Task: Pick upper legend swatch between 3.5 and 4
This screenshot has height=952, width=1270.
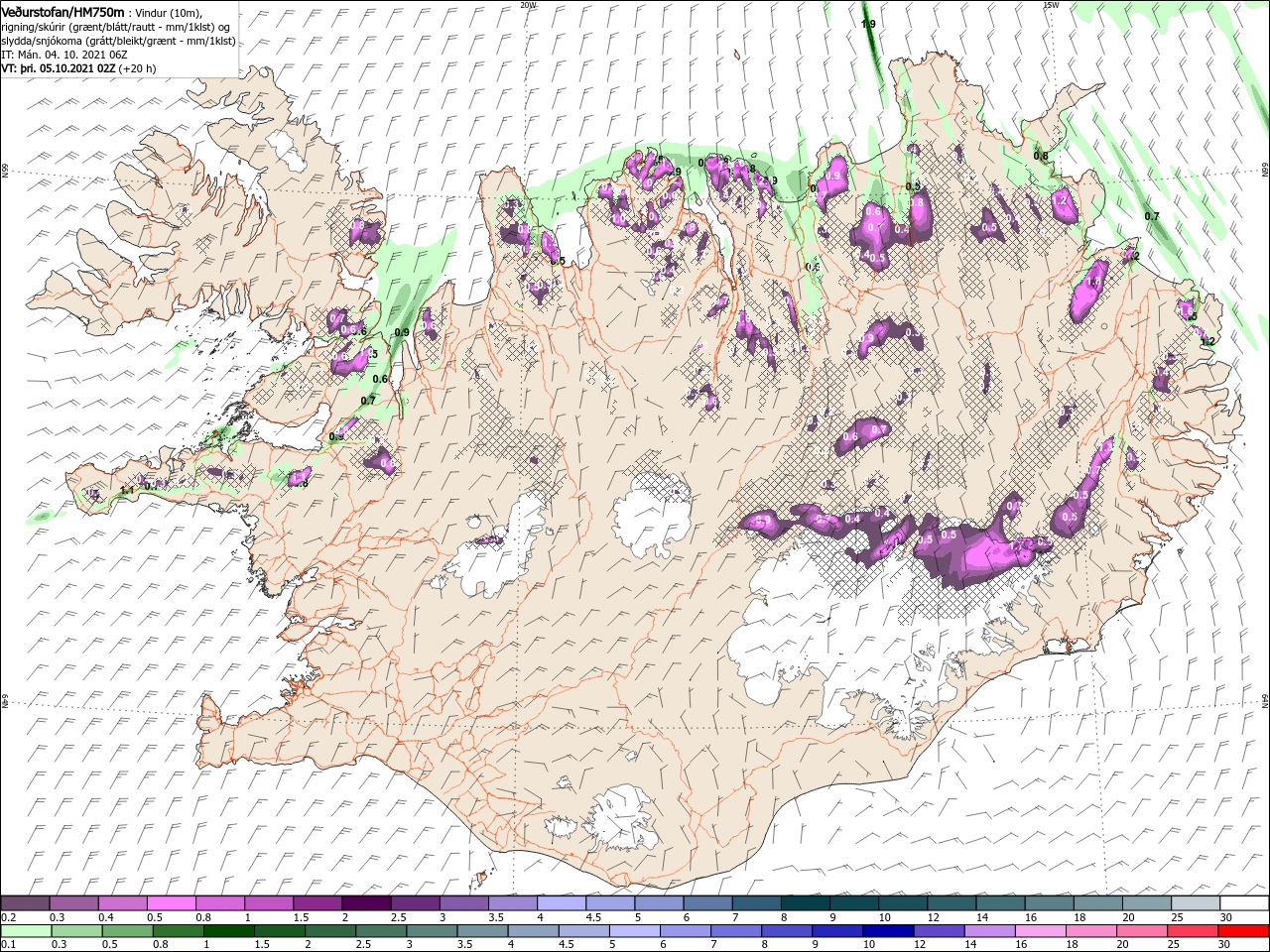Action: pos(512,903)
